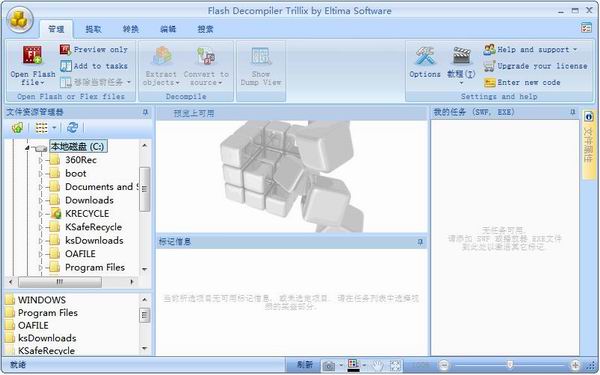This screenshot has height=375, width=600.
Task: Click the camera snapshot icon in the status bar
Action: click(329, 366)
